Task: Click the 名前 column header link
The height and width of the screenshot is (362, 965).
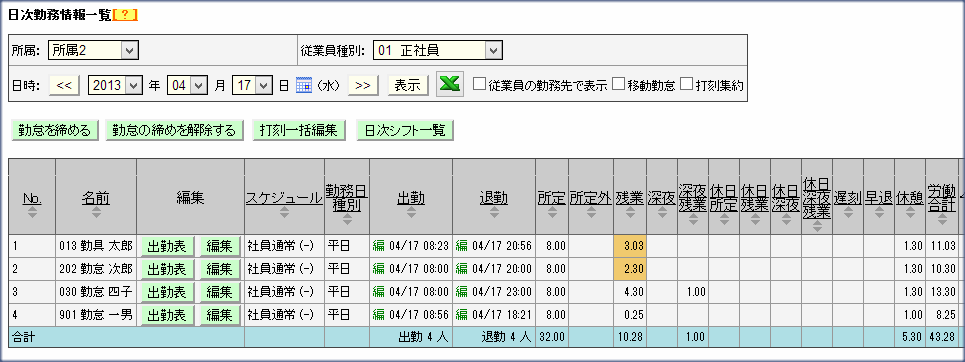Action: click(96, 198)
